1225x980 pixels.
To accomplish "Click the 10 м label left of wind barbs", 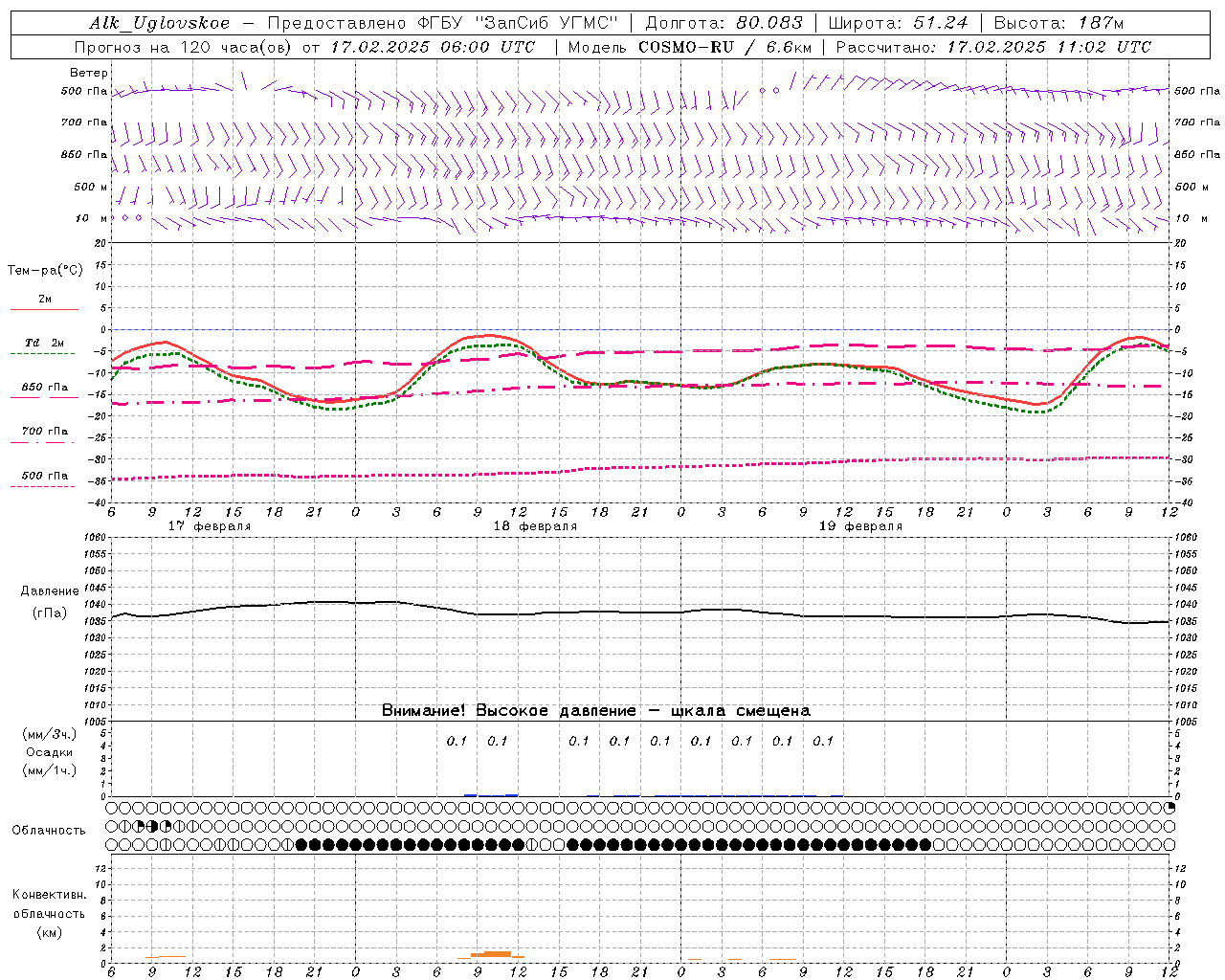I will coord(92,218).
